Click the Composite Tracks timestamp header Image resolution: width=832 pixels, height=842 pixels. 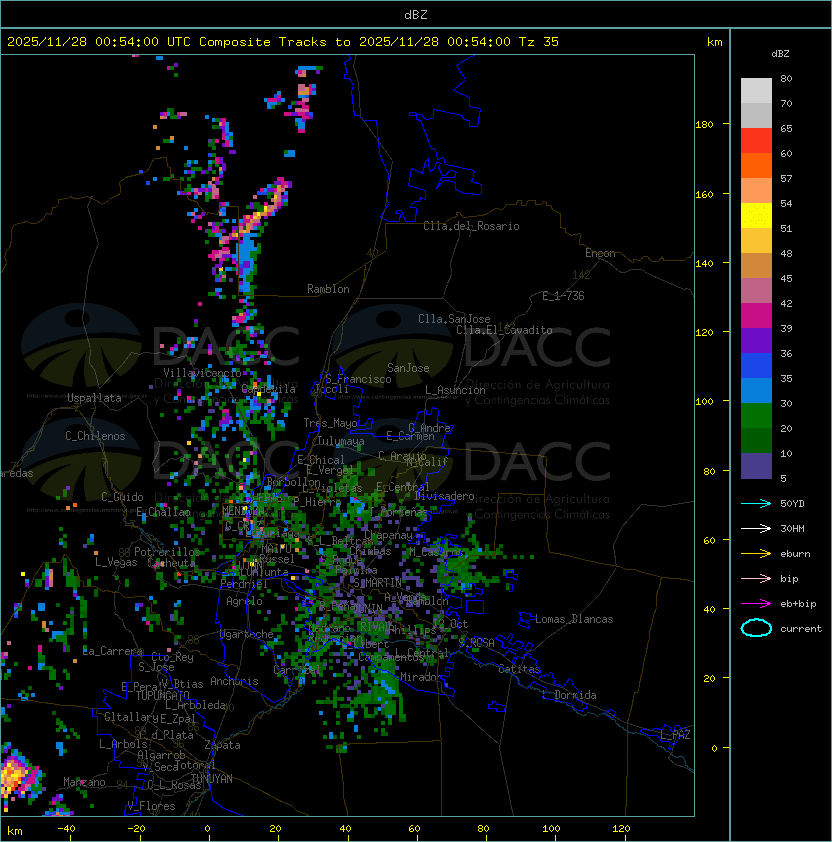(x=283, y=42)
